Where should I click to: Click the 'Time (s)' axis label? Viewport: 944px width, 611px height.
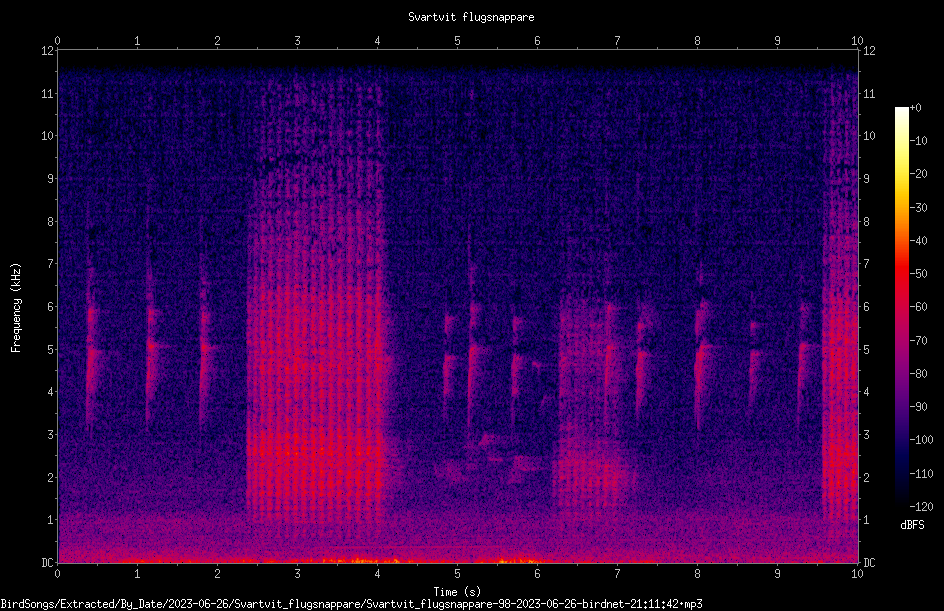coord(457,591)
